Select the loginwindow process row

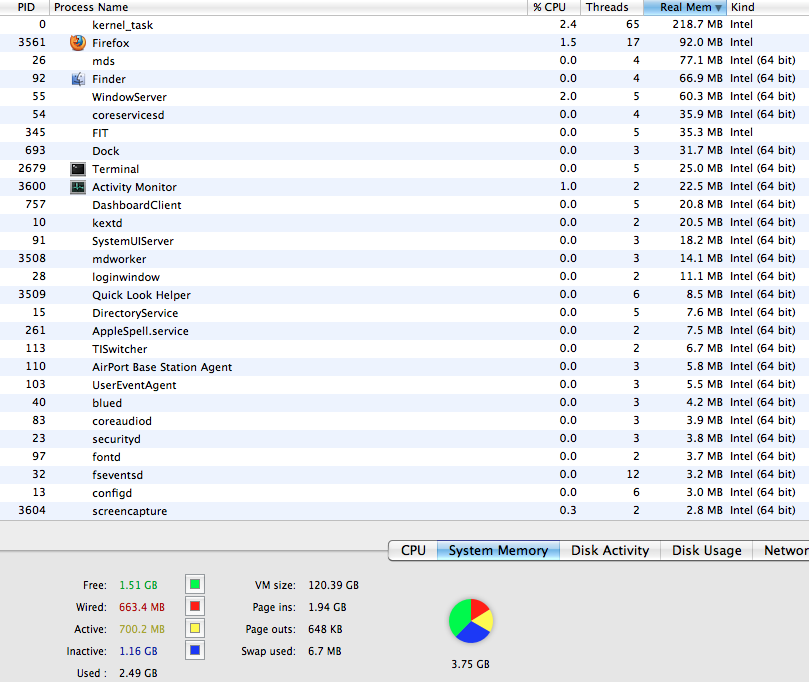click(404, 277)
